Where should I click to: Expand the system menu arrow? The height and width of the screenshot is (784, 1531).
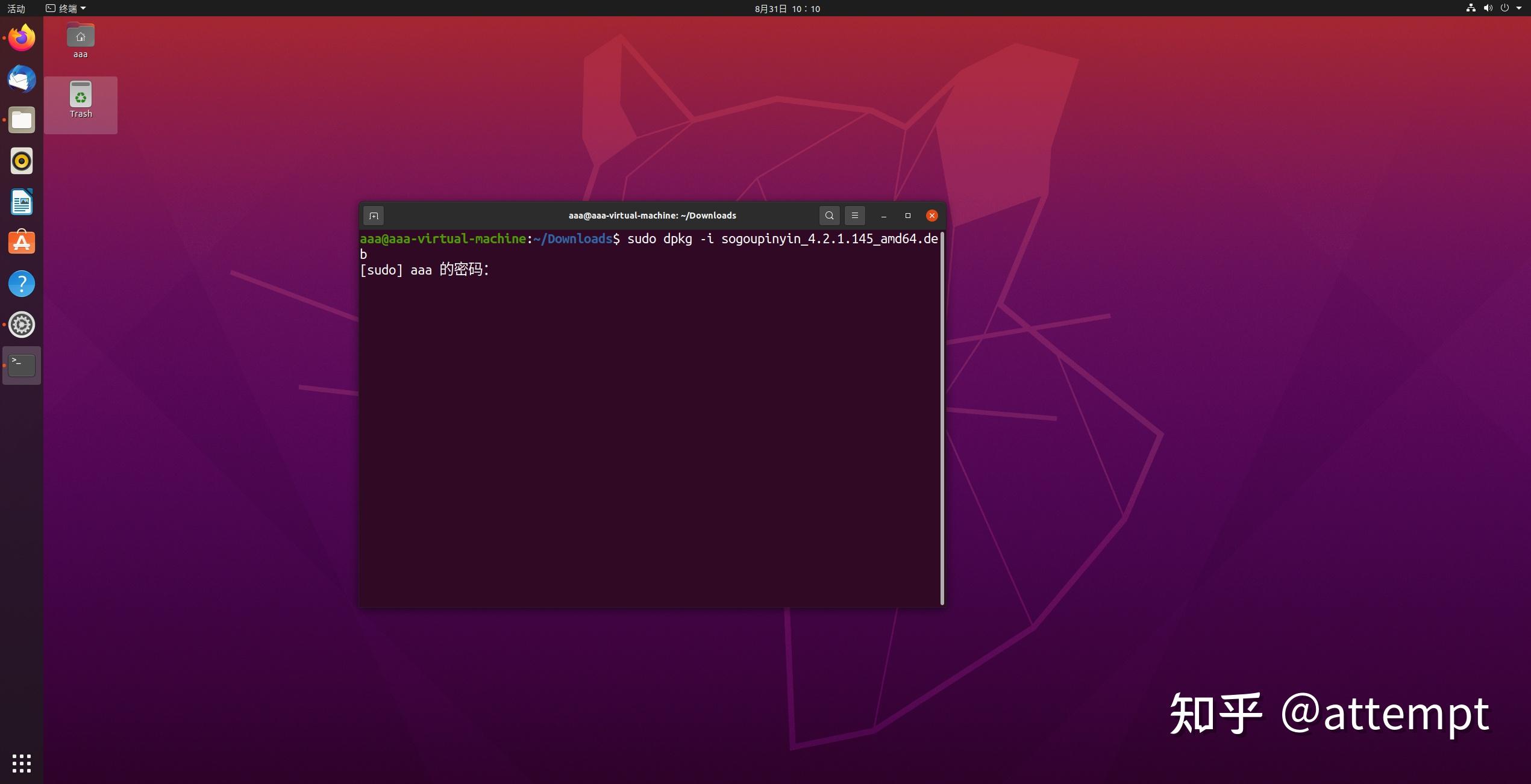(1518, 8)
